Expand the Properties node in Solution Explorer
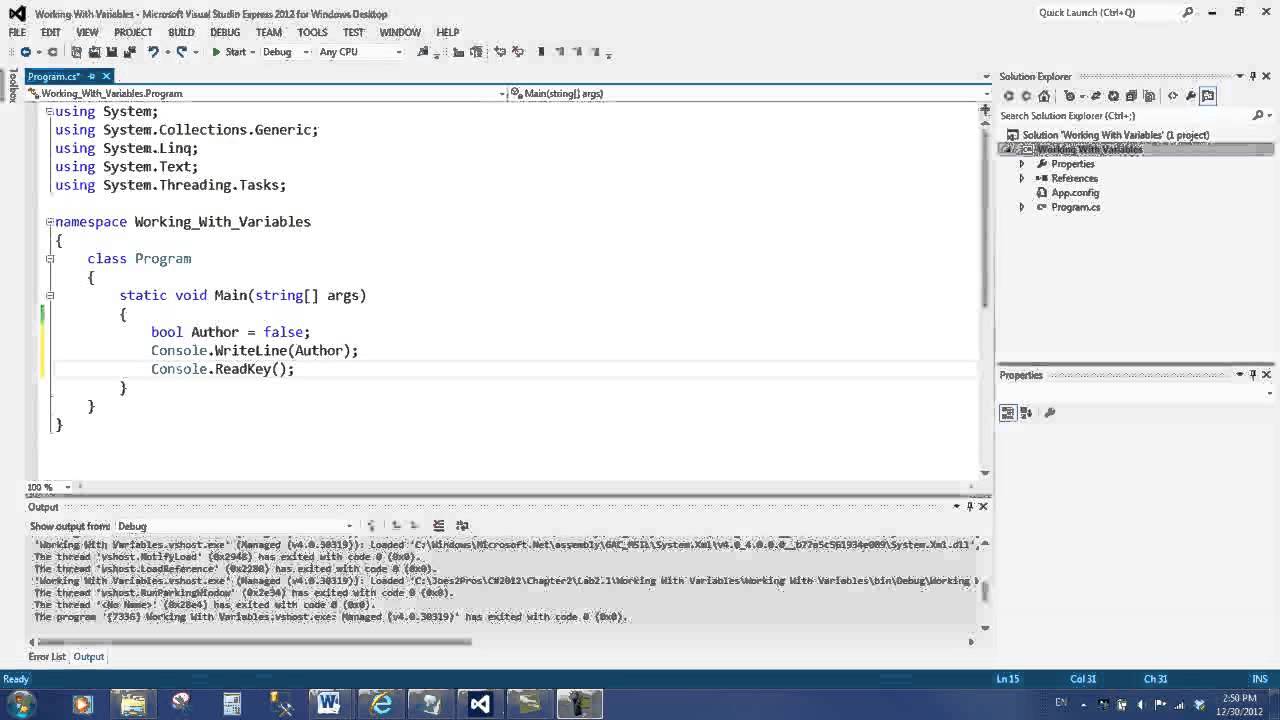 click(1022, 164)
